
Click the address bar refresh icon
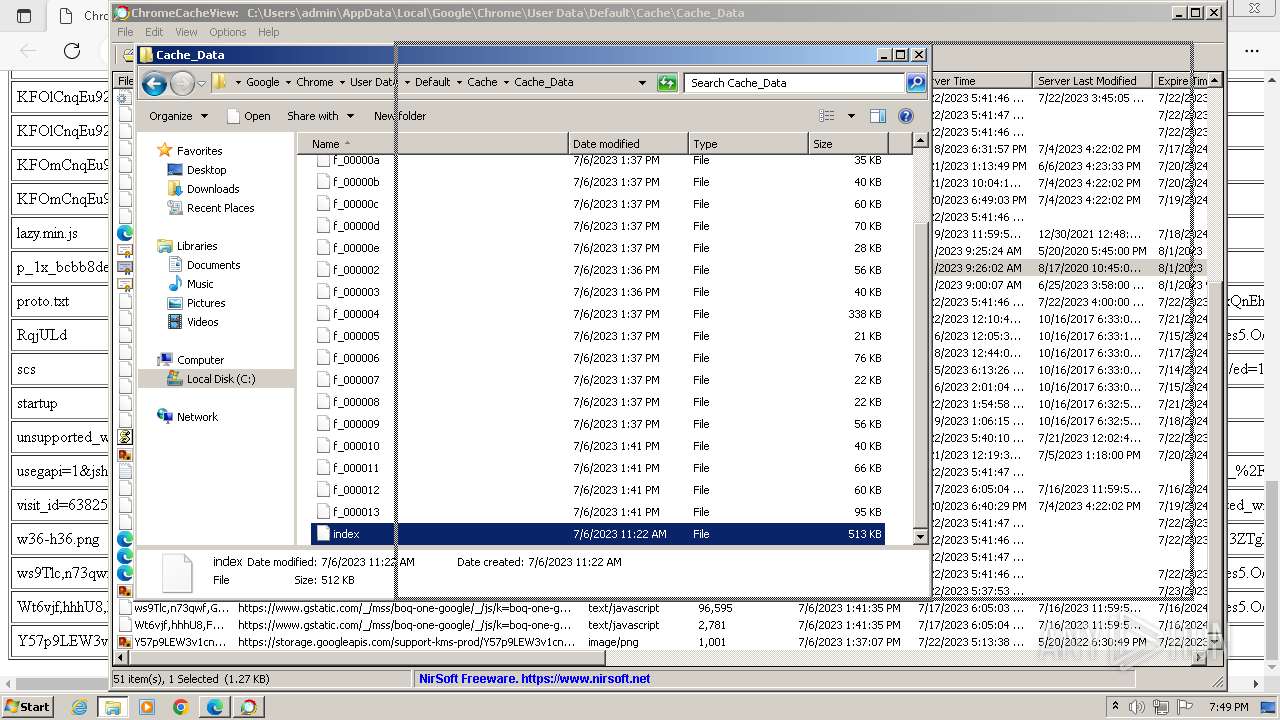tap(667, 83)
